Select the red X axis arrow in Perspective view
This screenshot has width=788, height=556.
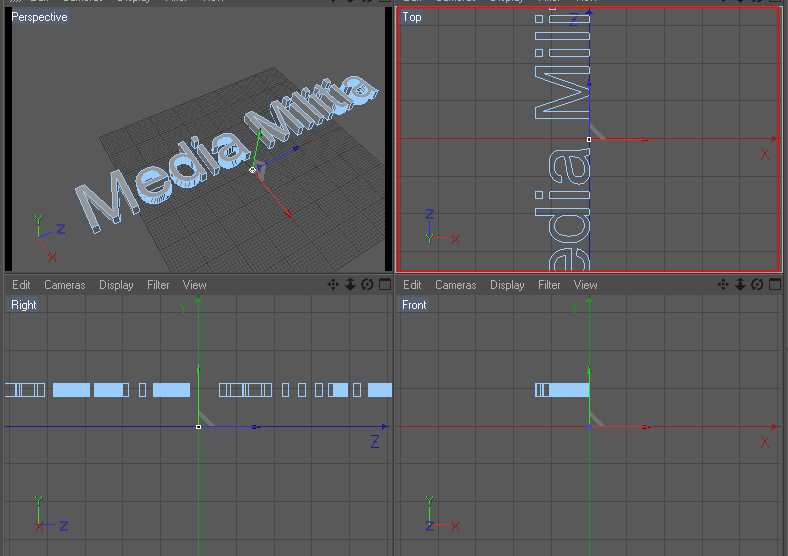[288, 214]
